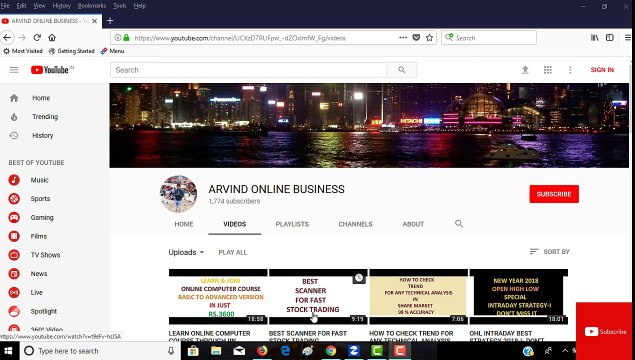Image resolution: width=635 pixels, height=360 pixels.
Task: Open the Chrome icon in taskbar
Action: click(331, 351)
